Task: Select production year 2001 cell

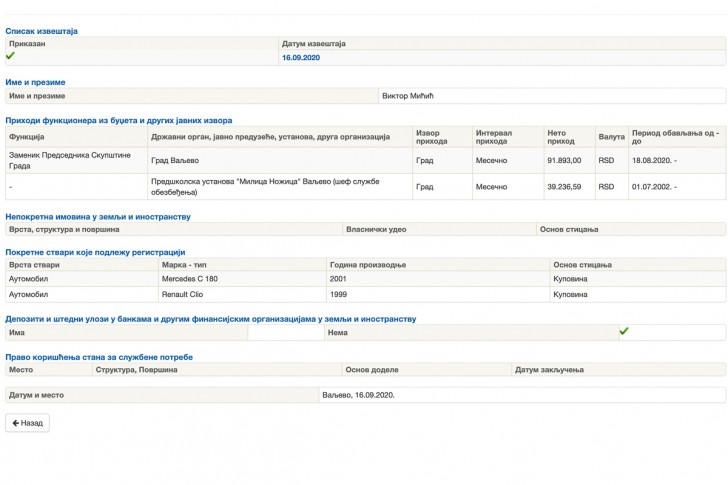Action: (438, 279)
